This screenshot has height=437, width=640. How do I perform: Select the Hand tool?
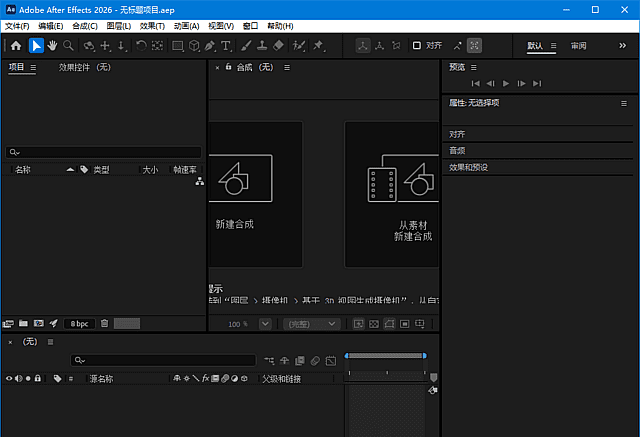(x=52, y=46)
